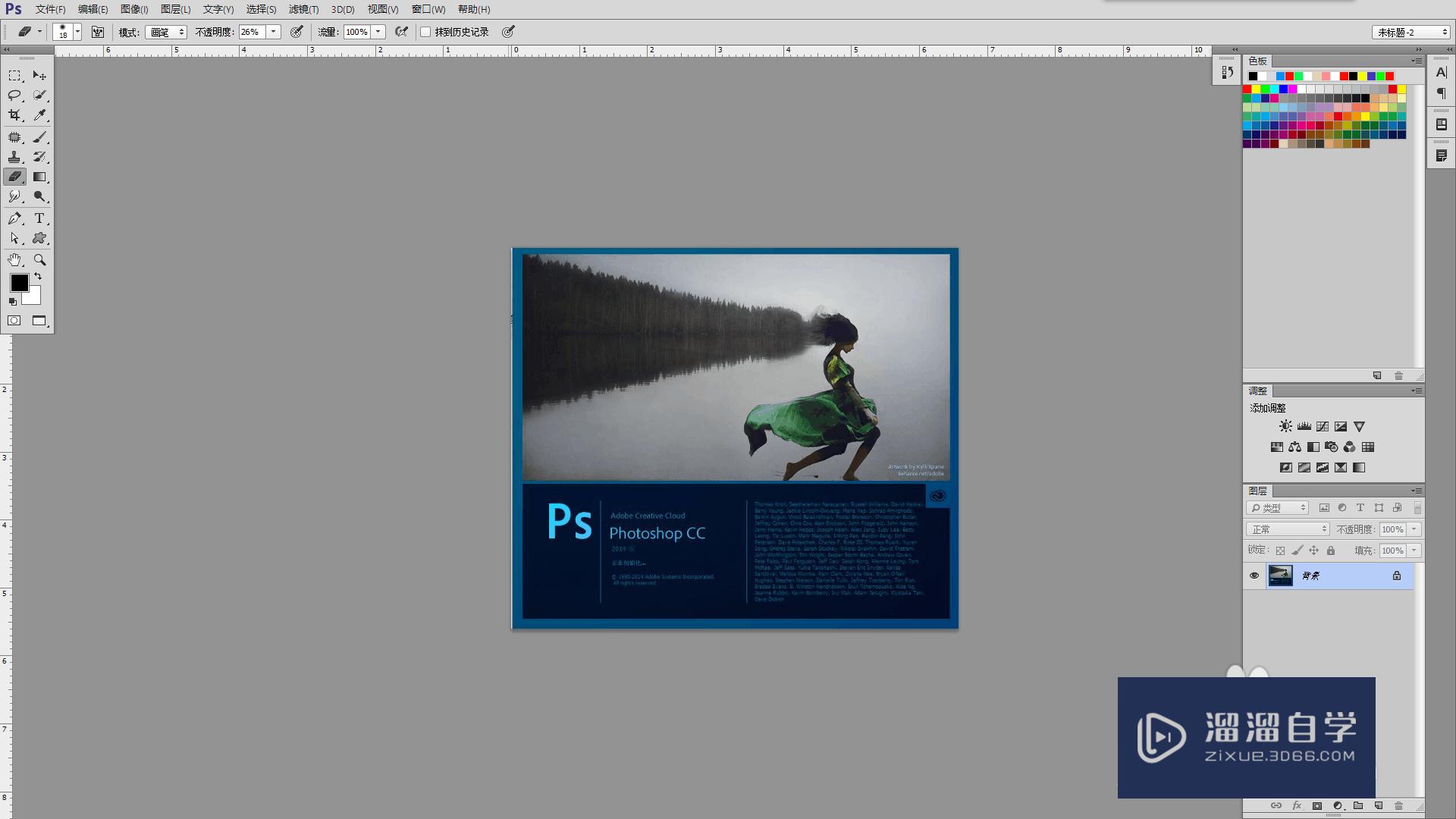Select the Hand tool

[x=14, y=260]
